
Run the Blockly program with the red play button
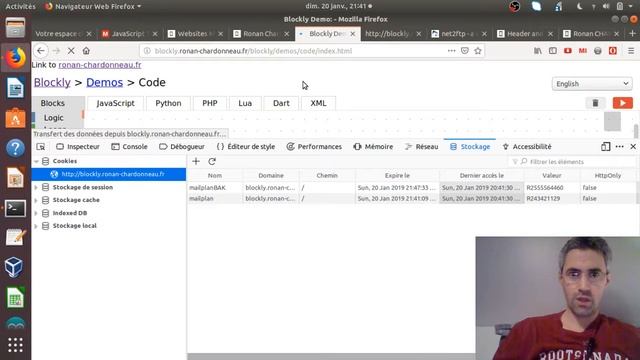pyautogui.click(x=622, y=103)
